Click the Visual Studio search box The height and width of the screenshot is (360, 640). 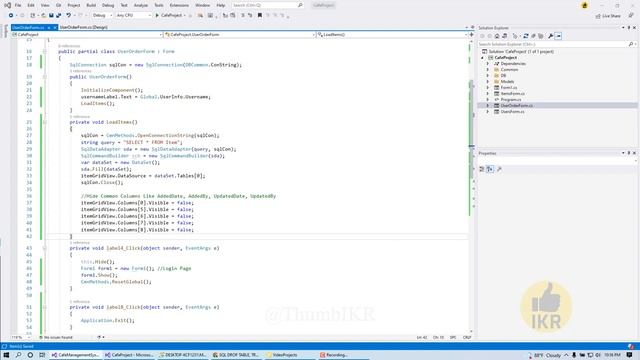[x=267, y=5]
